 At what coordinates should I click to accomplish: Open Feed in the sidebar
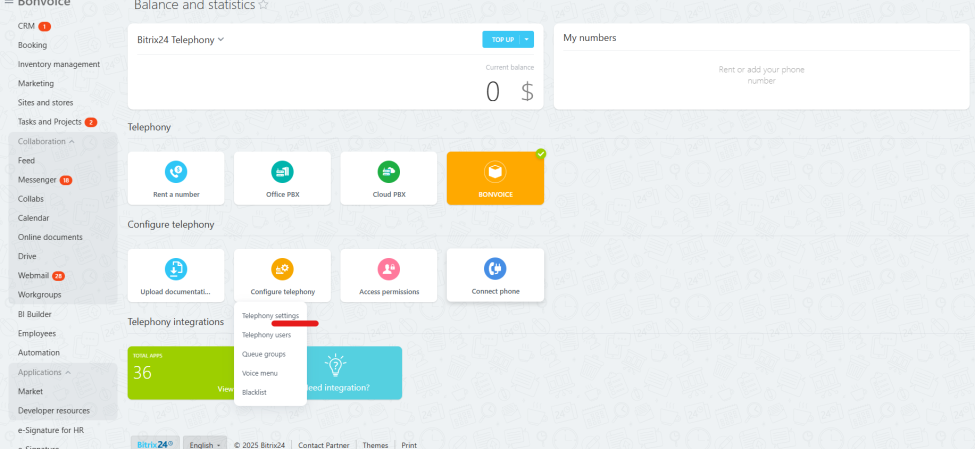(x=26, y=160)
